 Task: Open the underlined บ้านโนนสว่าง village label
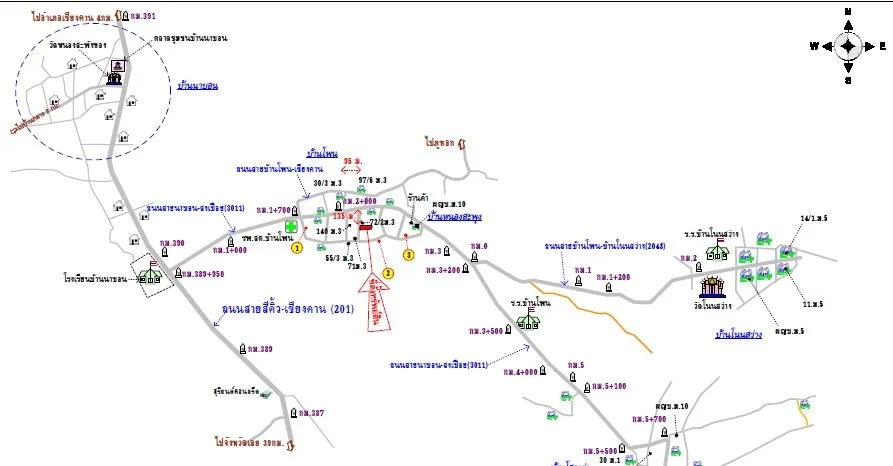pos(738,334)
